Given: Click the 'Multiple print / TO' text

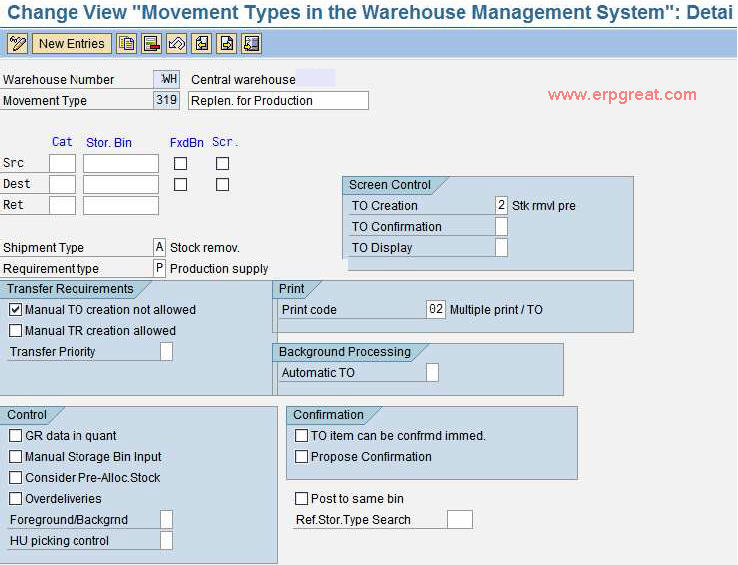Looking at the screenshot, I should pyautogui.click(x=496, y=310).
